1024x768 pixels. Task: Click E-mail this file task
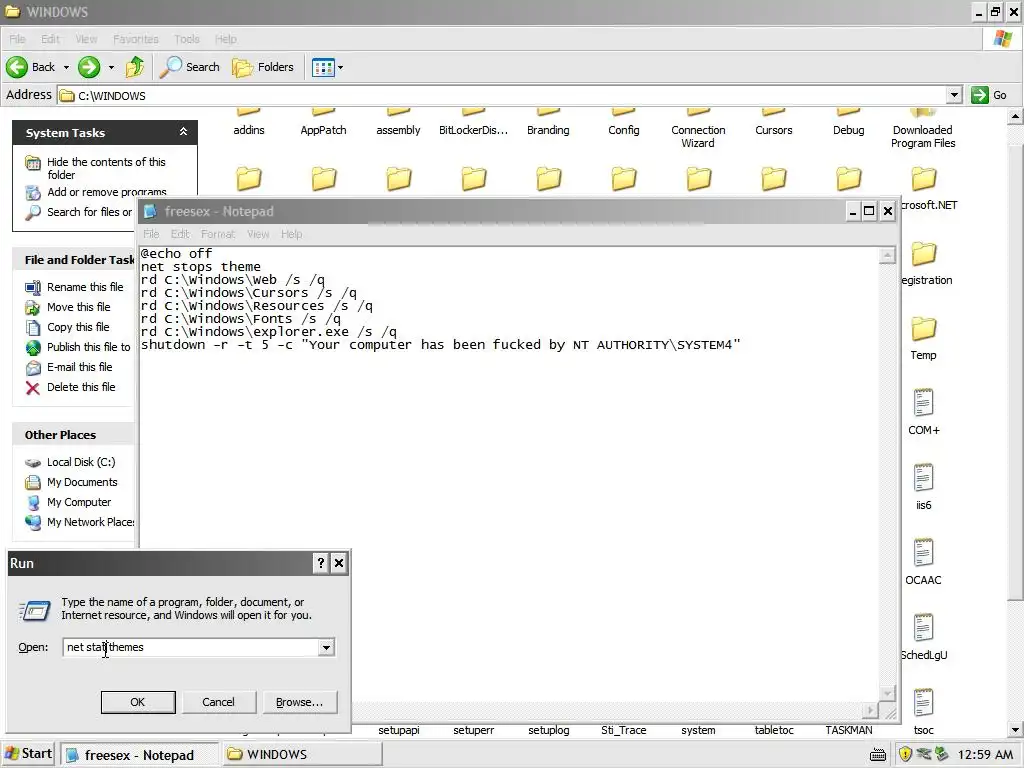click(69, 367)
